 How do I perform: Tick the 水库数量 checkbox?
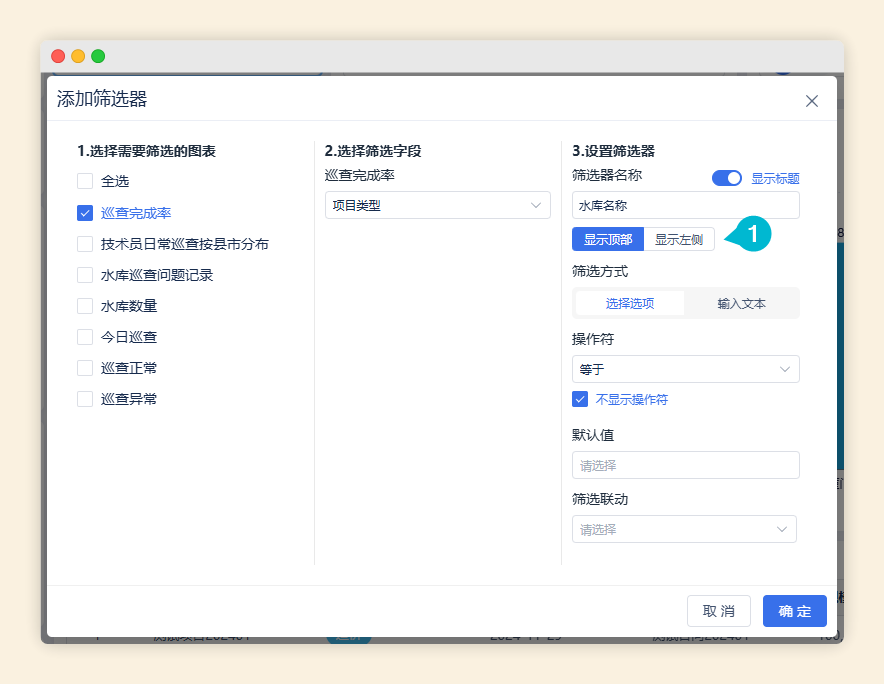(x=85, y=306)
